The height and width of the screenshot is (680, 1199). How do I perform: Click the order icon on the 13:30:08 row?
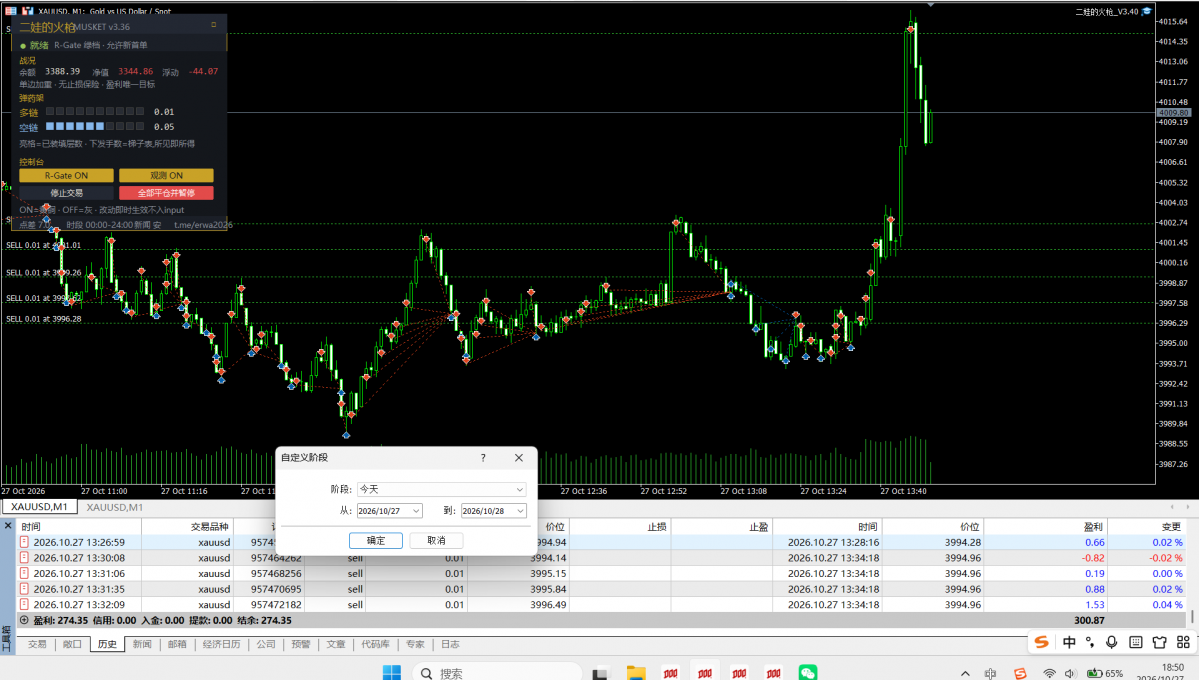tap(24, 558)
